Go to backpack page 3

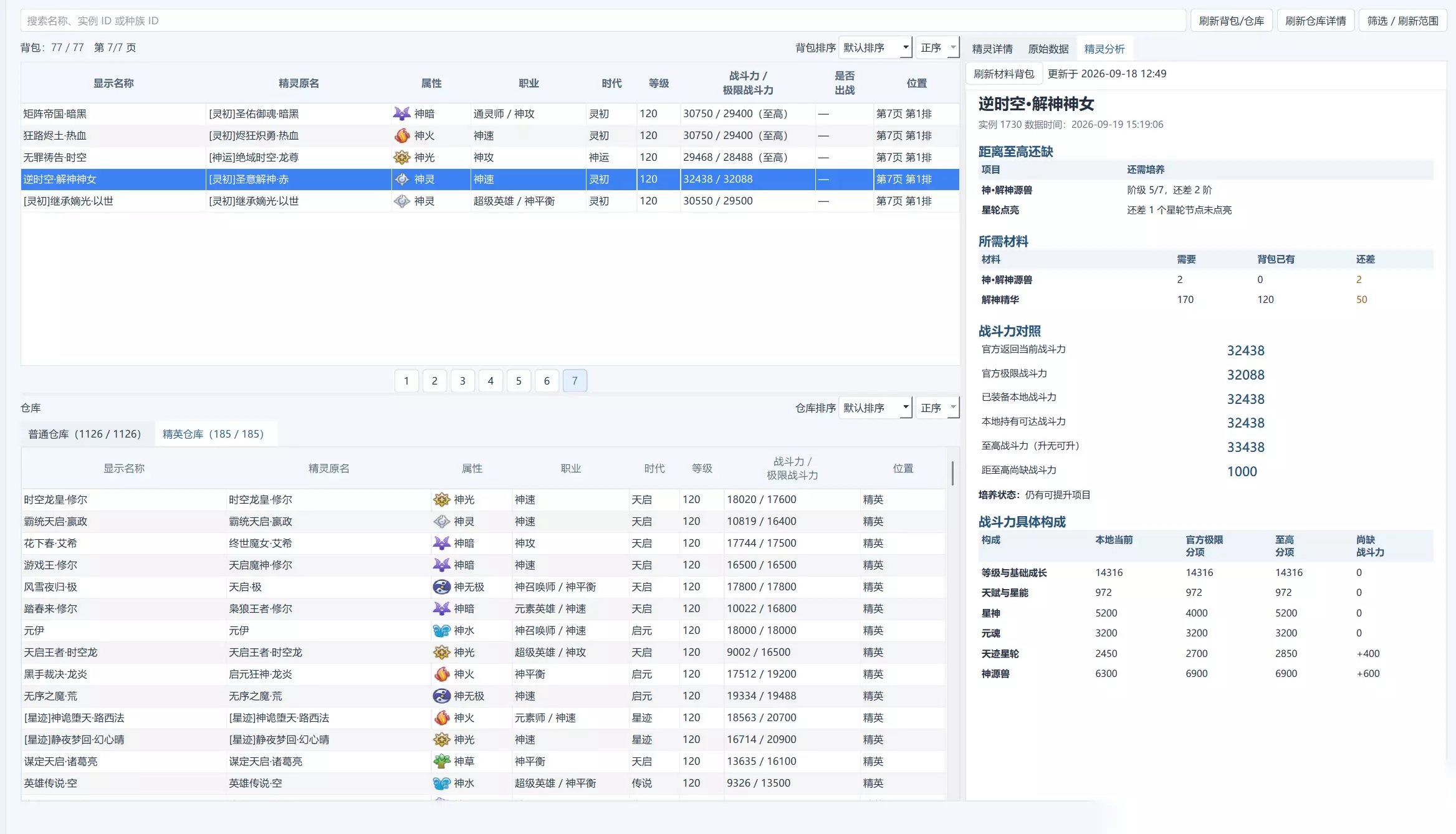pos(462,381)
